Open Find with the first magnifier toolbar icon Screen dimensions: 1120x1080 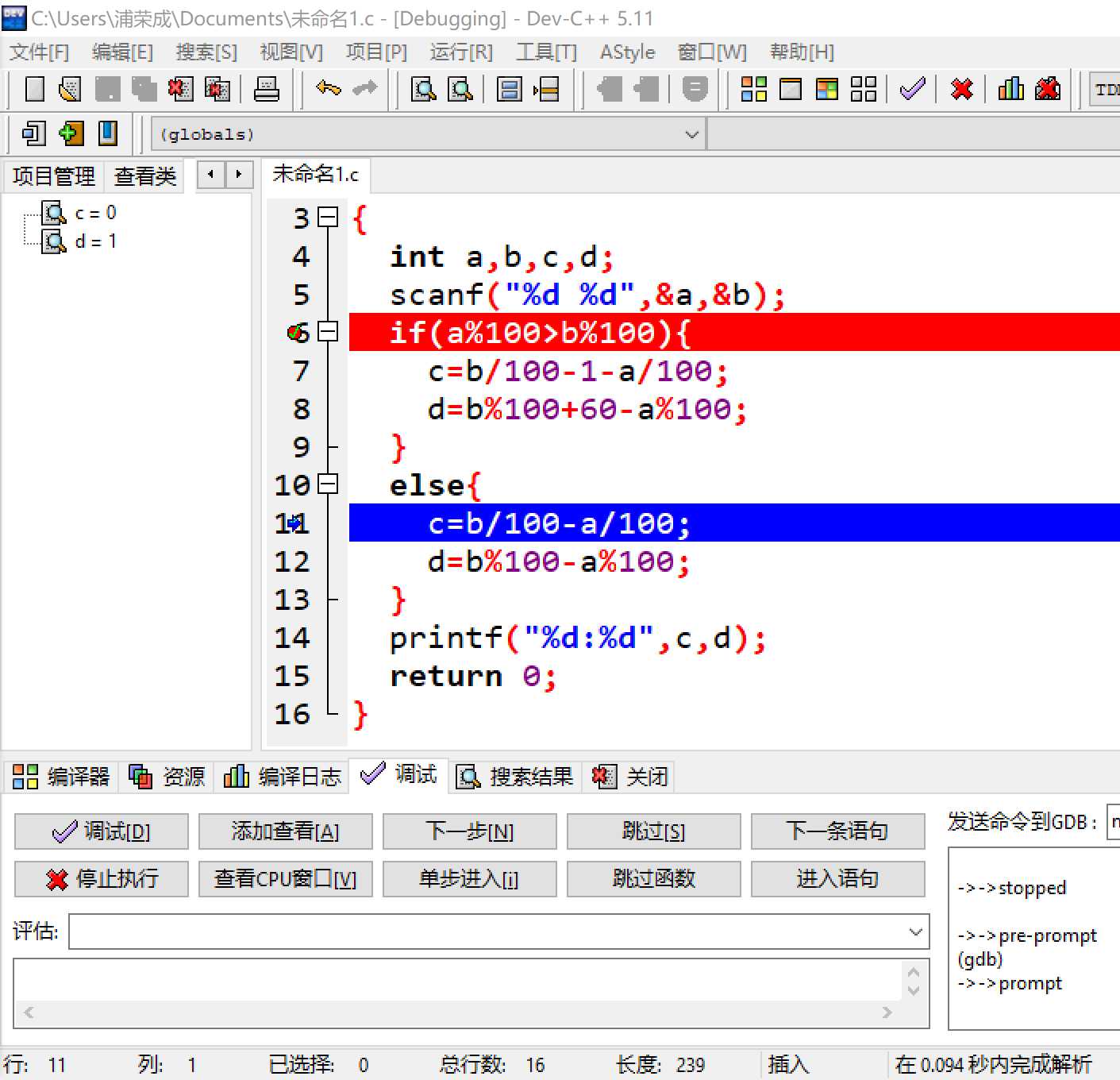(x=423, y=89)
